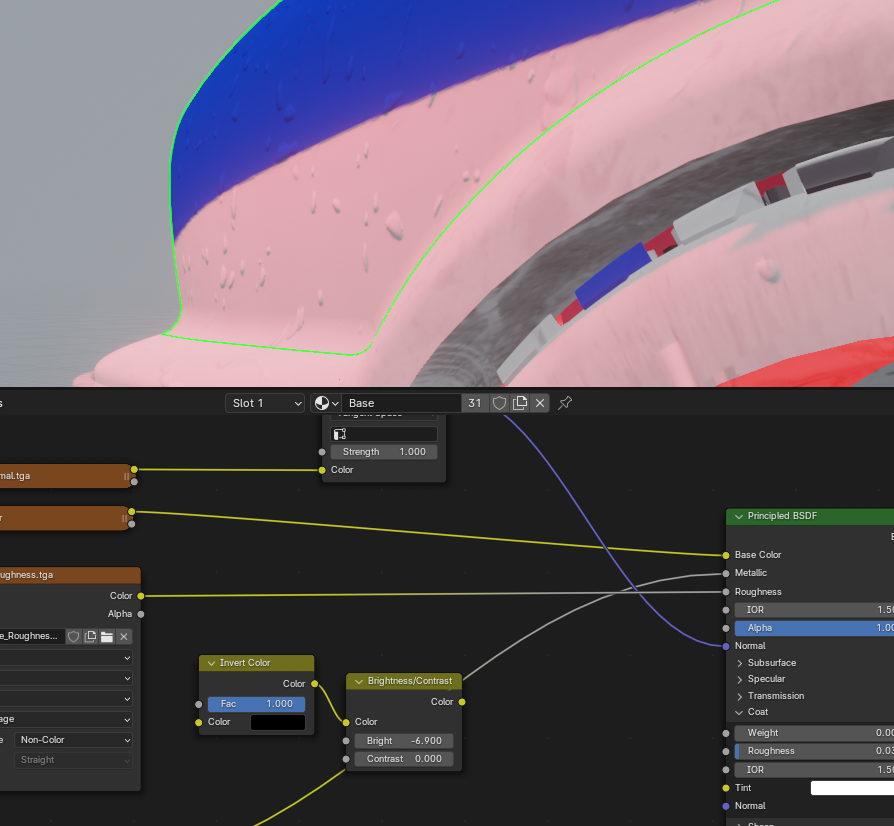
Task: Click the Coat IOR field
Action: 814,770
